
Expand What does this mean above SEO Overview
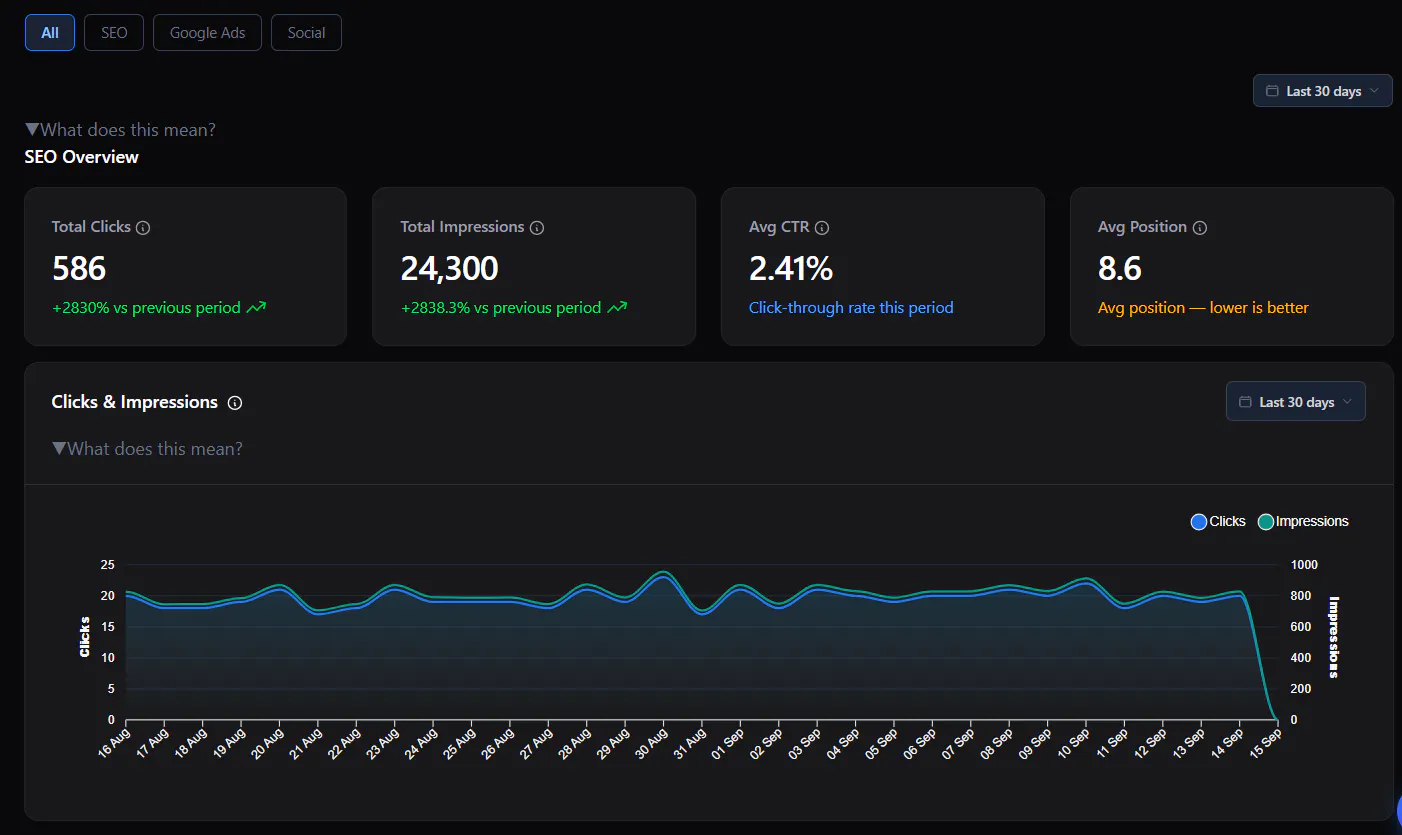pos(120,130)
